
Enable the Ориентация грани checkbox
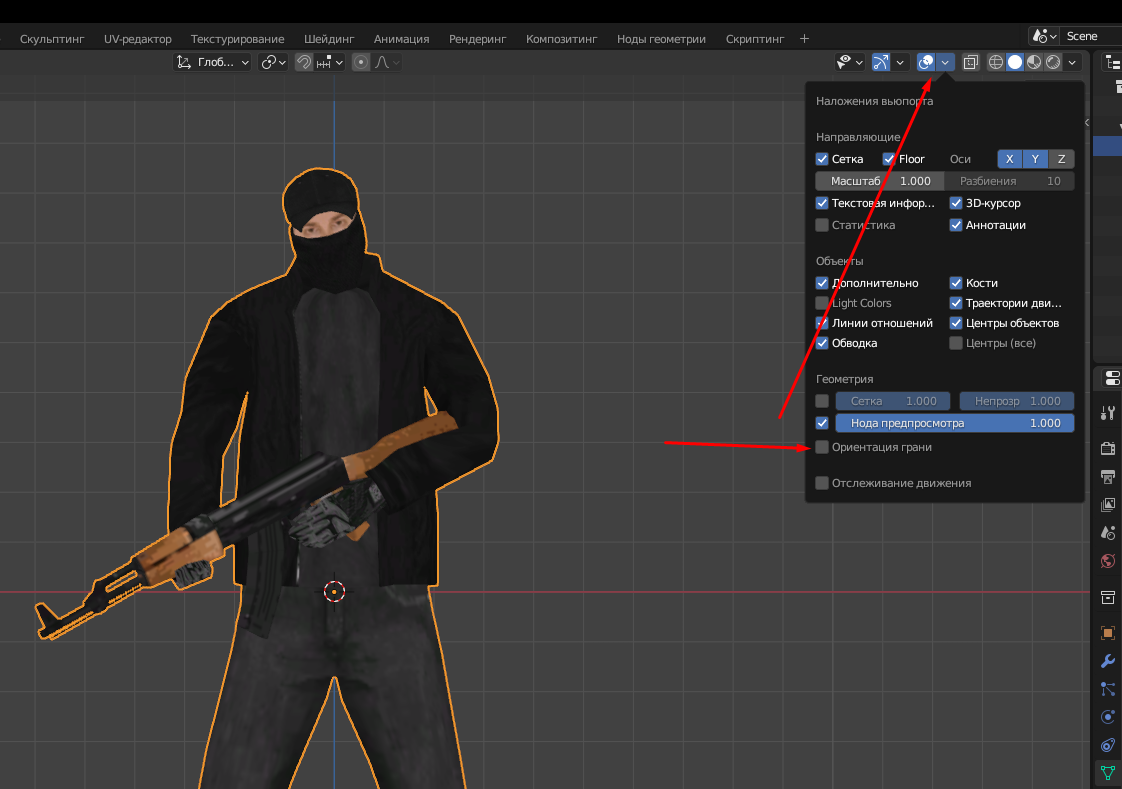click(x=822, y=447)
